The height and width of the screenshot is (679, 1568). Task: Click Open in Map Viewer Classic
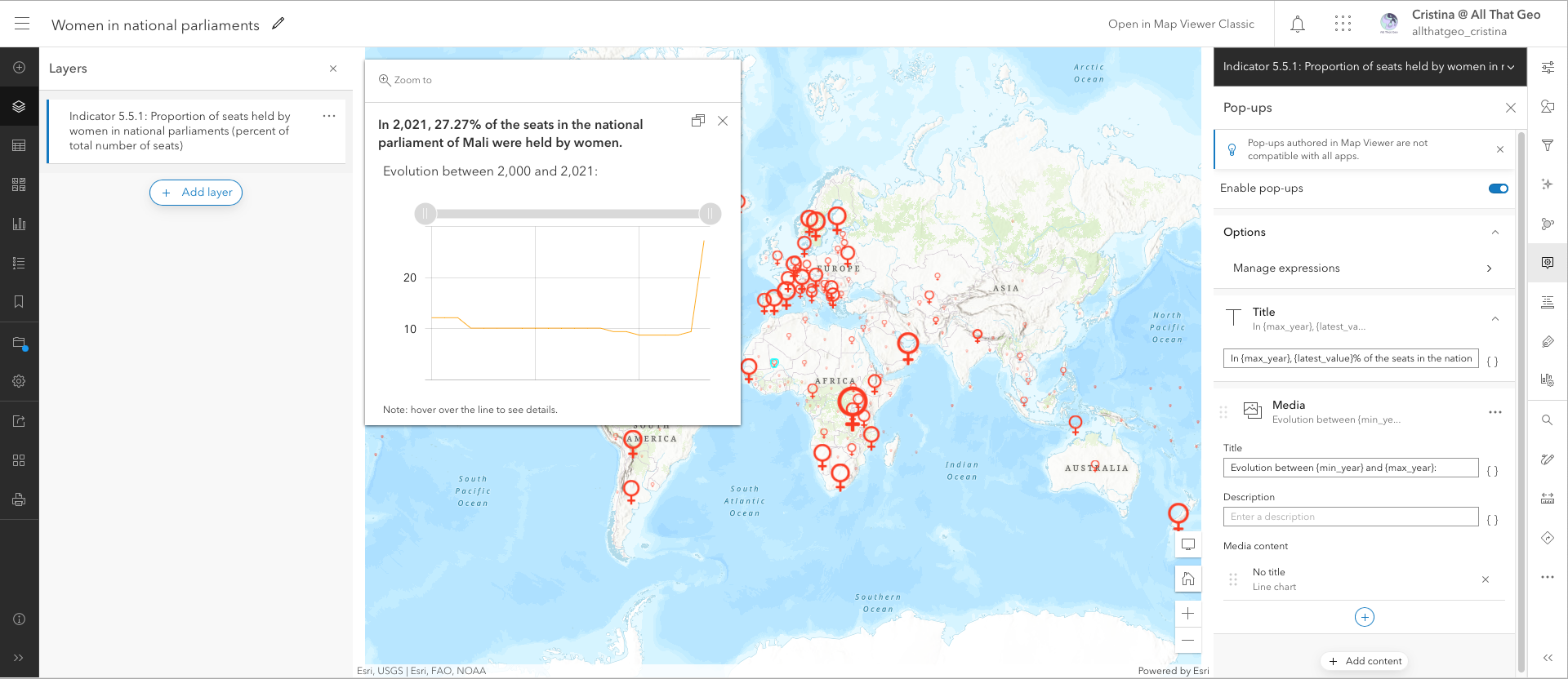1181,24
